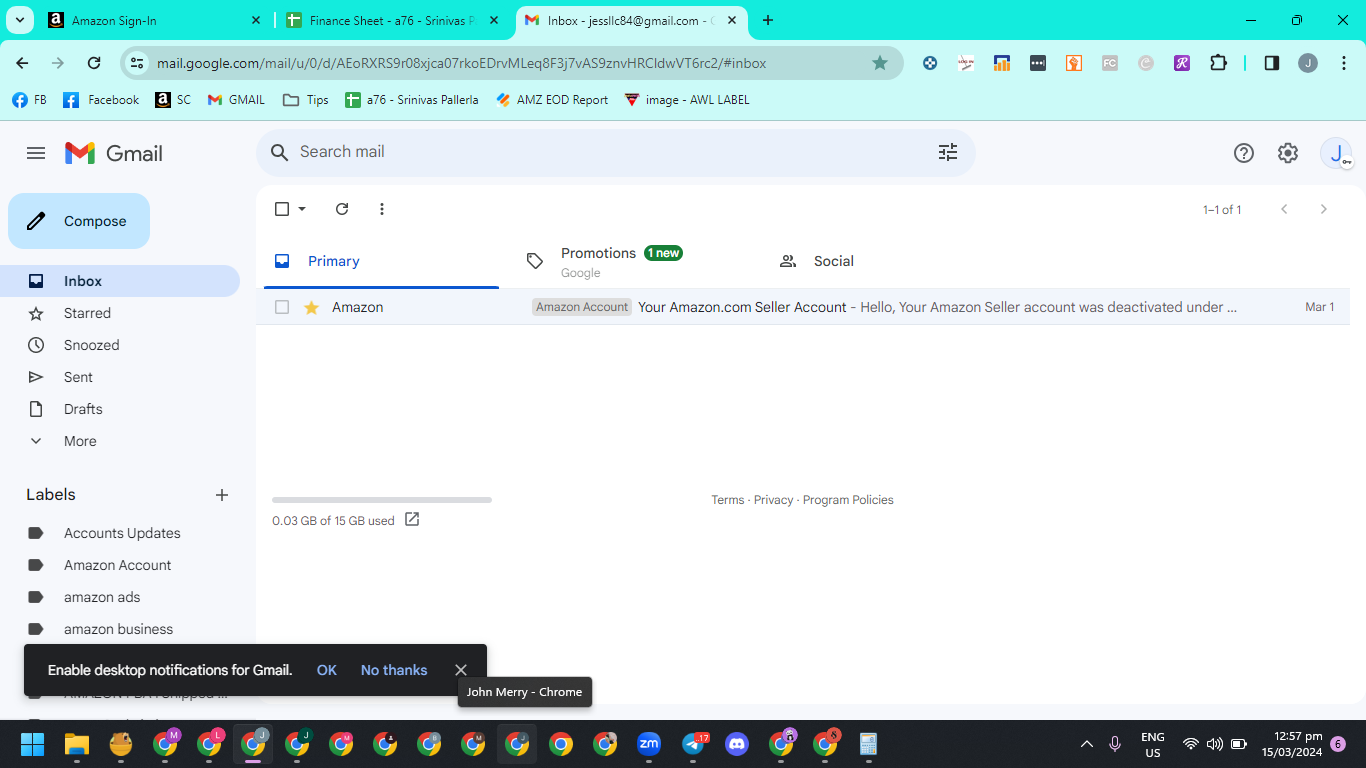1366x768 pixels.
Task: Open the Your Amazon.com Seller Account email
Action: [803, 307]
